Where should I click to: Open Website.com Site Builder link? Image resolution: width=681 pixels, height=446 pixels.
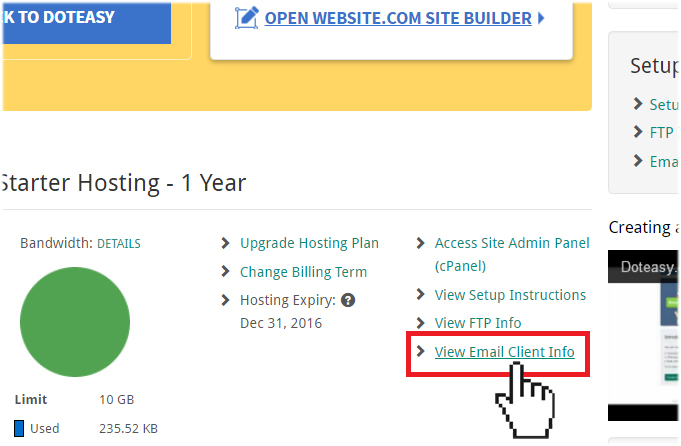[x=398, y=18]
